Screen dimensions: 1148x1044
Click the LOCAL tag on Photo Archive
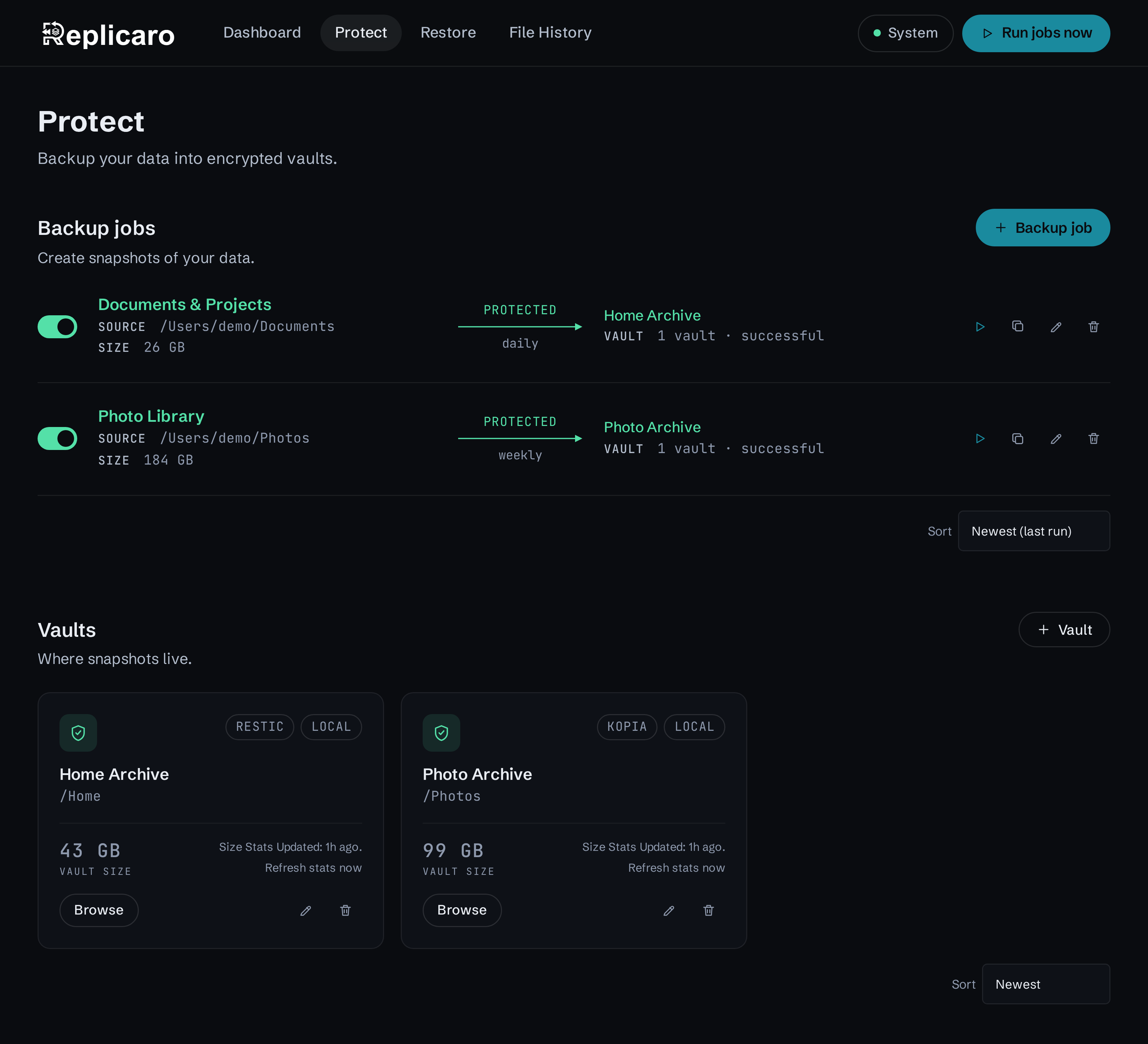click(695, 727)
